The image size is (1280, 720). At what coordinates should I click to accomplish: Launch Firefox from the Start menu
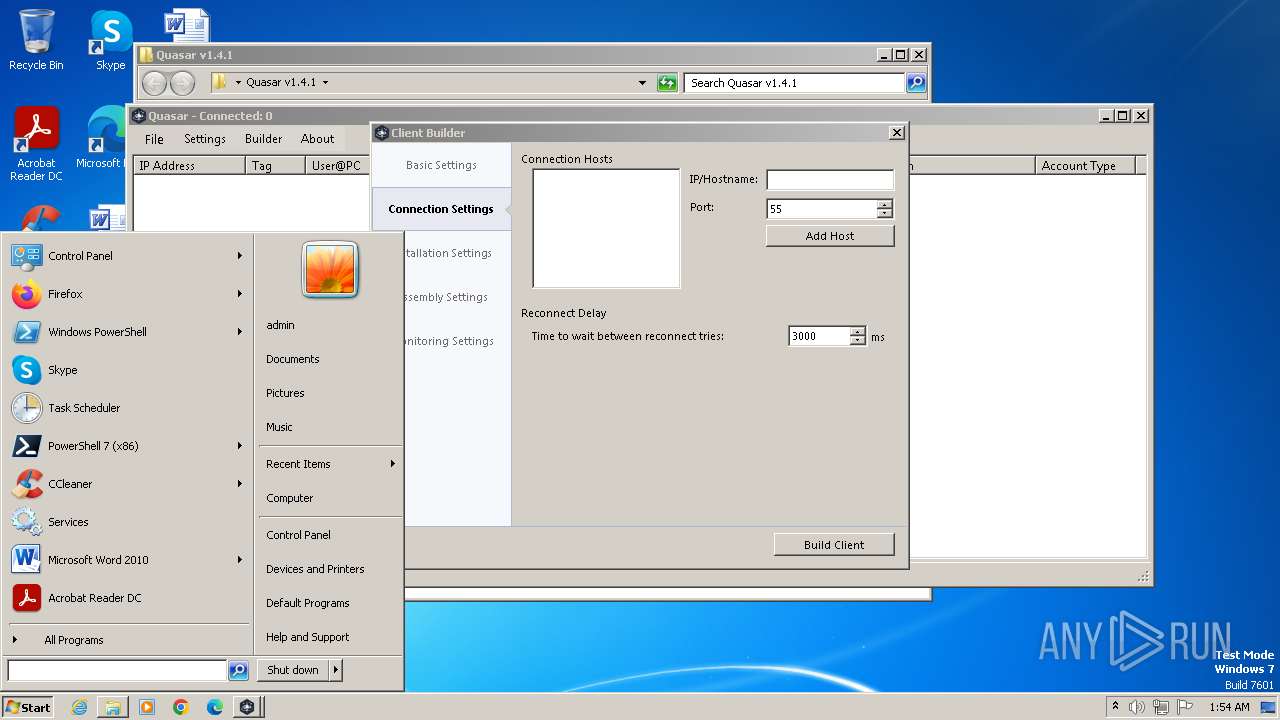pos(128,294)
